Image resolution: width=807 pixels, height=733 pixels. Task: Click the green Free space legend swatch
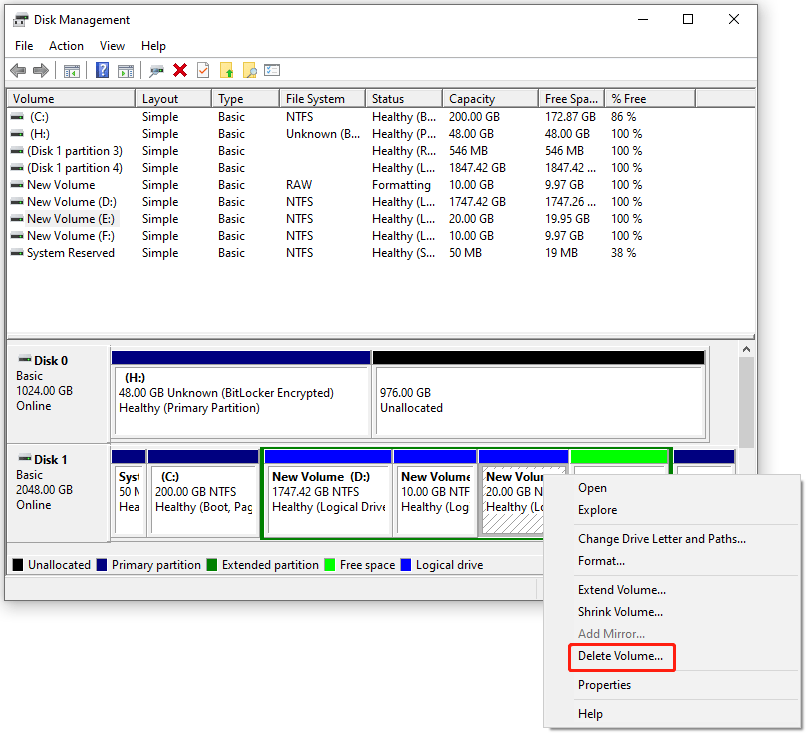[x=330, y=565]
